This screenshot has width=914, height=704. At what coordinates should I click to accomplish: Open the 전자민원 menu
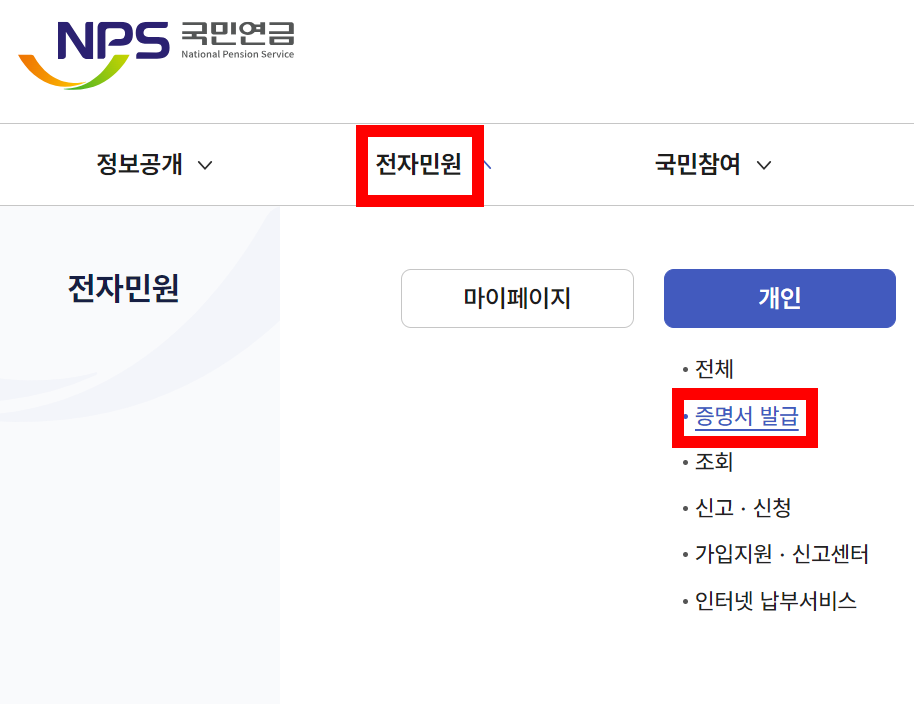point(419,164)
